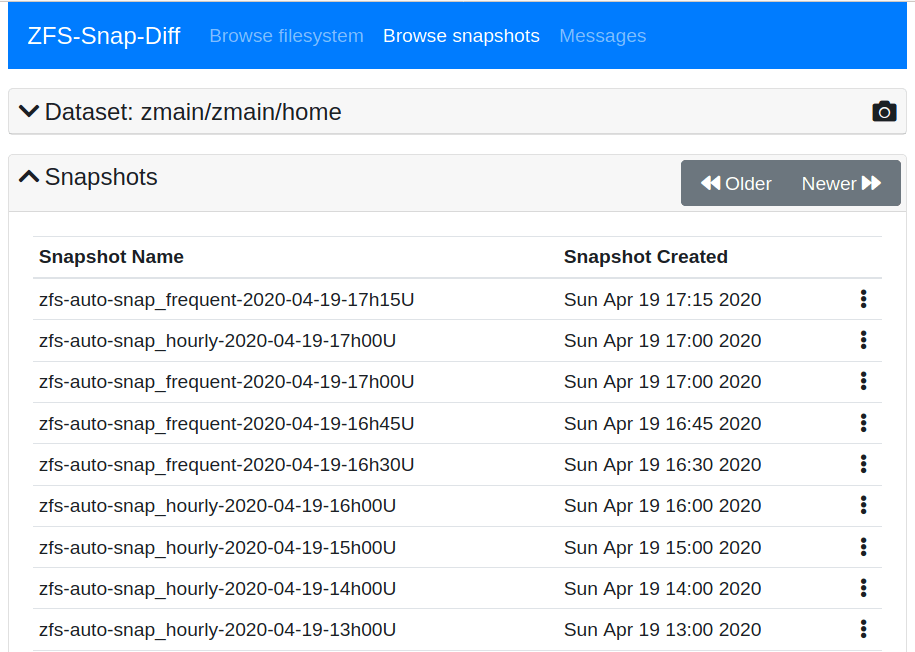Collapse the zmain/zmain/home Dataset section
Screen dimensions: 915x652
point(29,111)
